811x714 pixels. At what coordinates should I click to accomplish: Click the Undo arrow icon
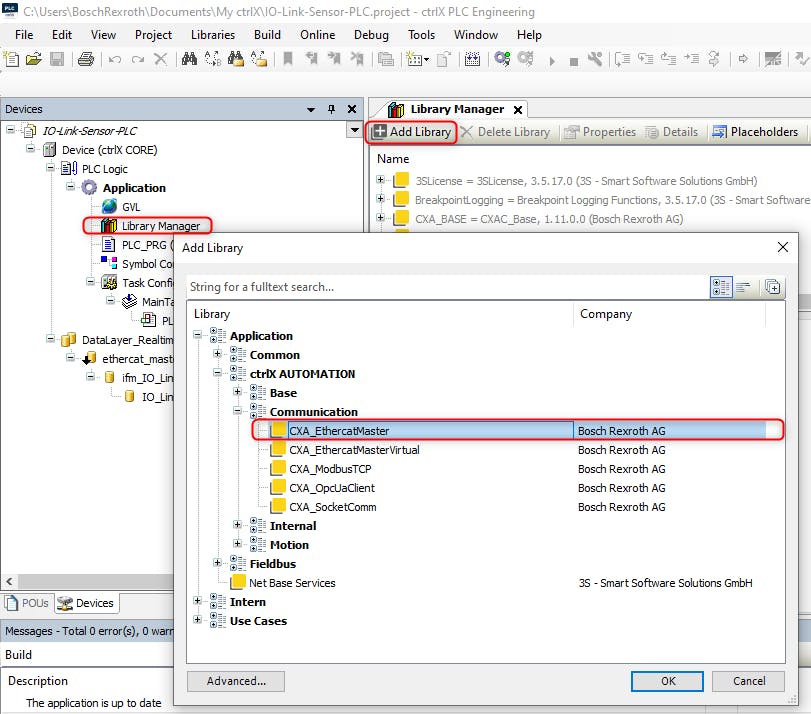(x=115, y=60)
